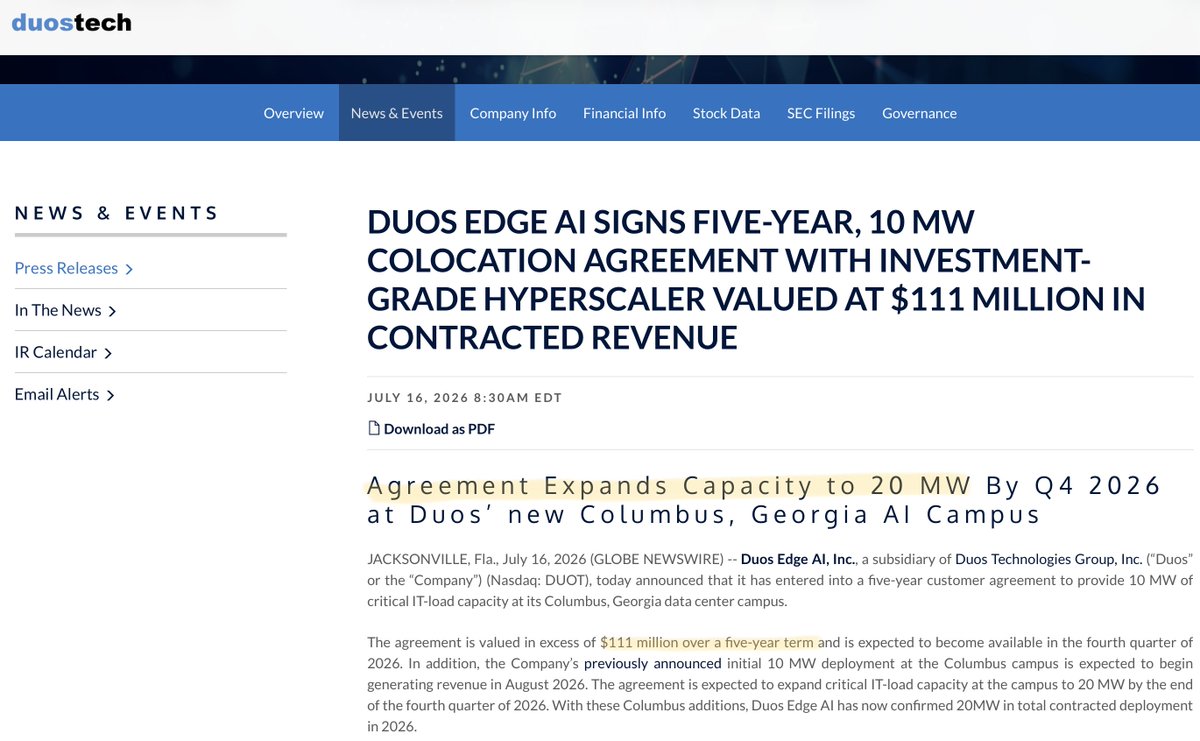The width and height of the screenshot is (1200, 741).
Task: Click the chevron next to Email Alerts
Action: 110,395
